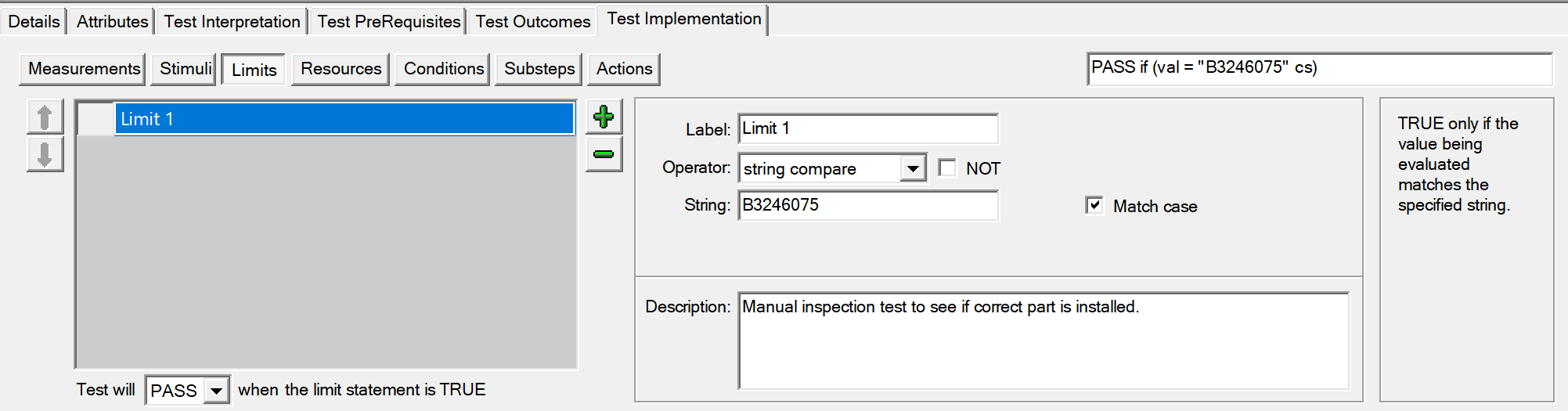Switch to the Test Outcomes tab
This screenshot has height=411, width=1568.
click(x=532, y=21)
